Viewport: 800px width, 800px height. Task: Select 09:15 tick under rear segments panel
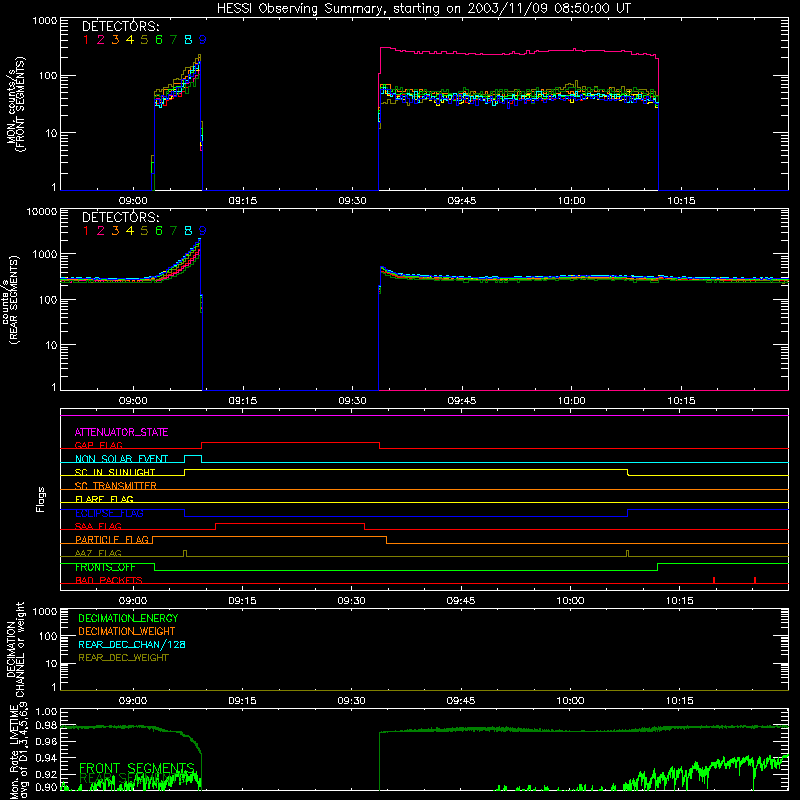point(242,401)
